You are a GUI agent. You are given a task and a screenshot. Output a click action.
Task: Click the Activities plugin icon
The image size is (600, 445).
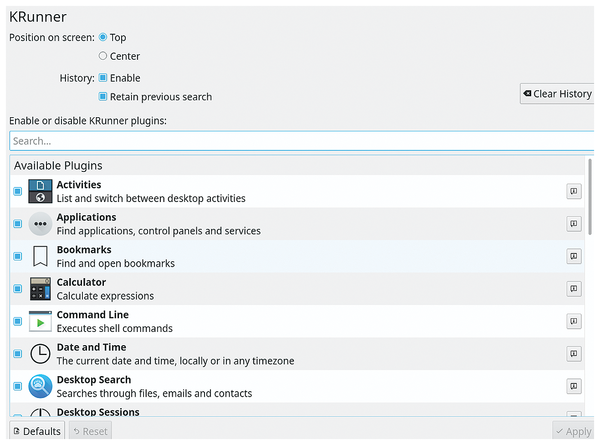(x=40, y=191)
